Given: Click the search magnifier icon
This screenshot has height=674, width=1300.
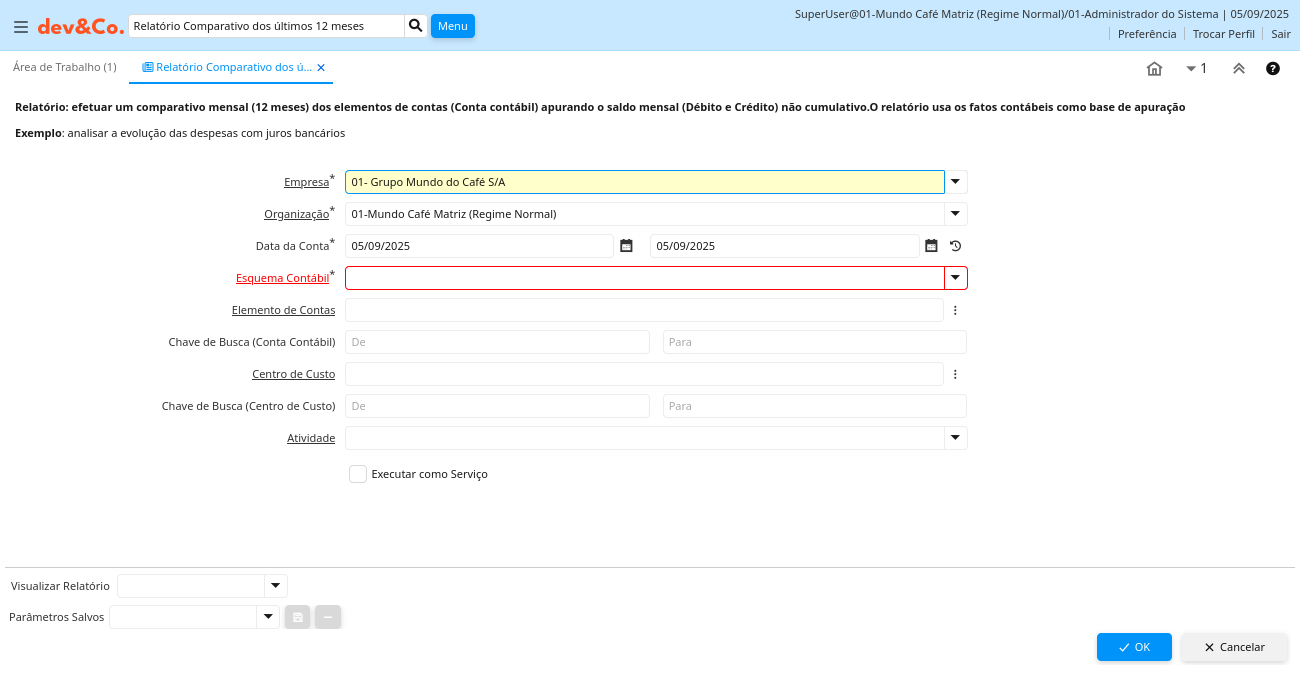Looking at the screenshot, I should coord(416,26).
